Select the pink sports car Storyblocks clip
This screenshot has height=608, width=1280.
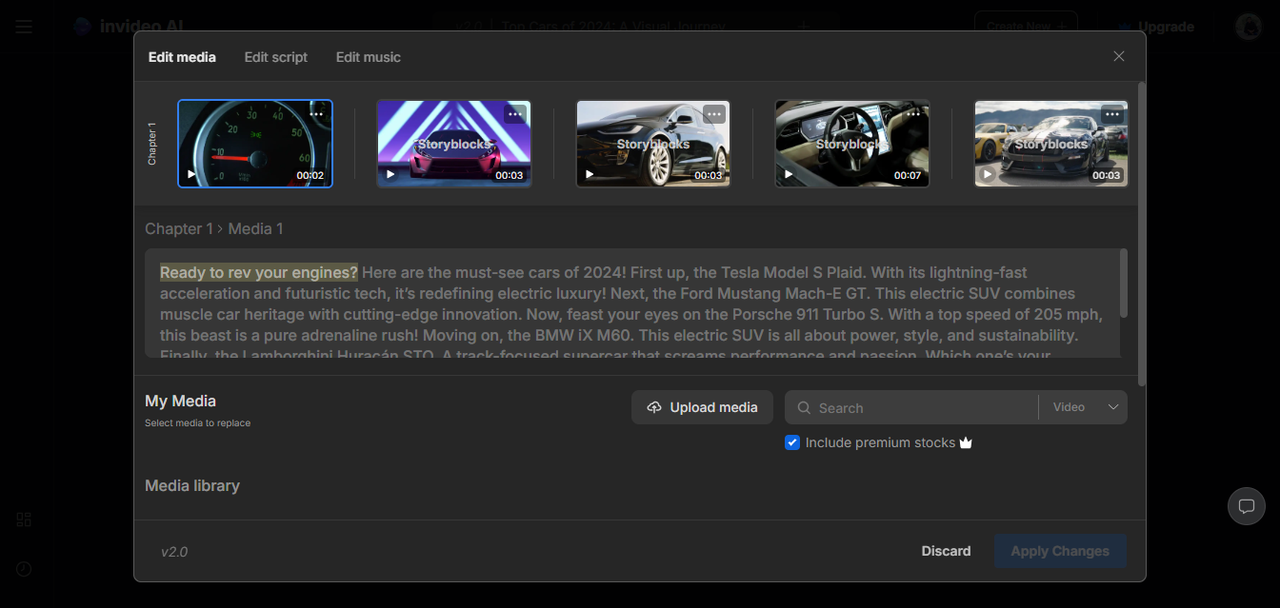[454, 144]
